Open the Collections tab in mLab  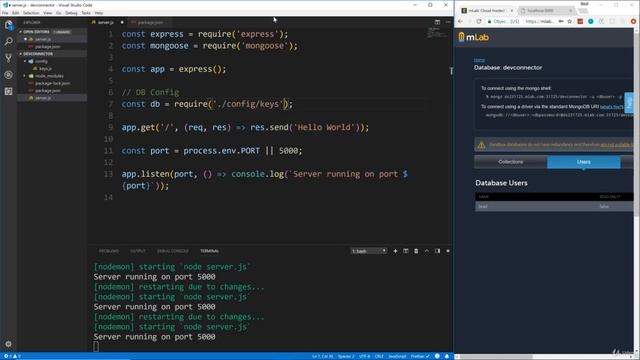coord(511,162)
